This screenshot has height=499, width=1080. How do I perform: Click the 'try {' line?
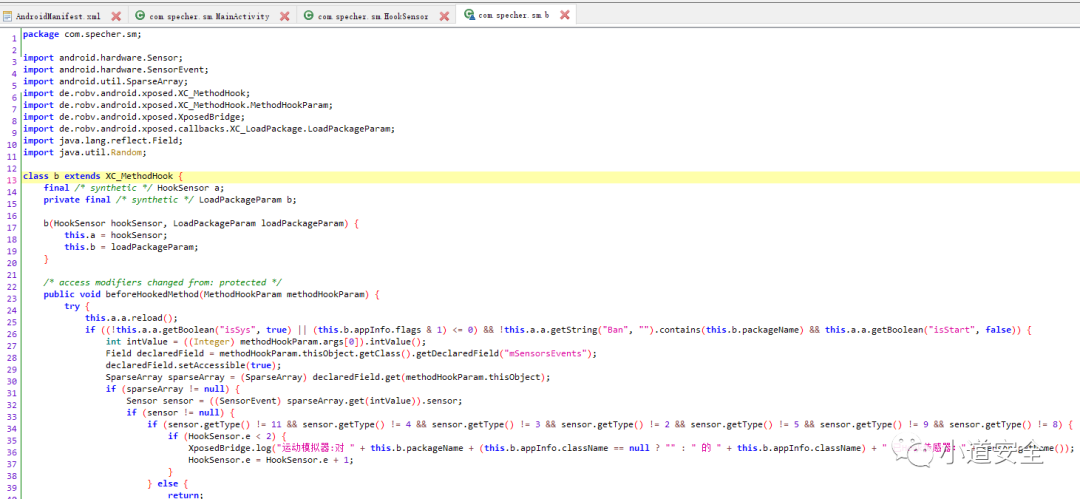pyautogui.click(x=77, y=305)
